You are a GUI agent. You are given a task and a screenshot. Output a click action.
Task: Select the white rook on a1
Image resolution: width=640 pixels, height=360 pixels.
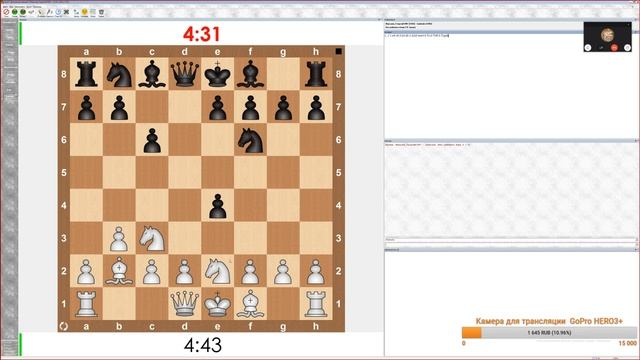coord(86,304)
